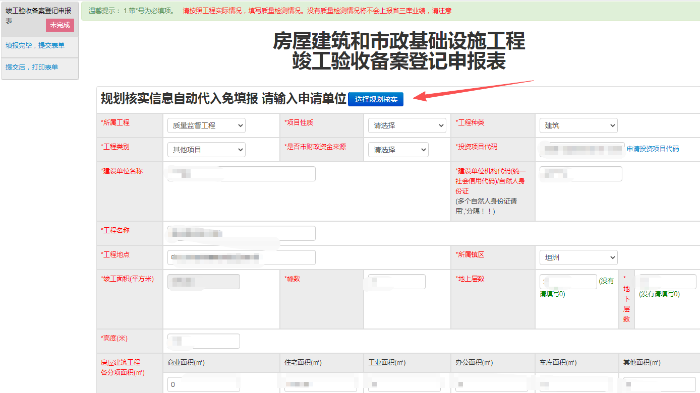Click the heading 规划核实信息自动代入免填报
Screen dimensions: 700x393
179,99
